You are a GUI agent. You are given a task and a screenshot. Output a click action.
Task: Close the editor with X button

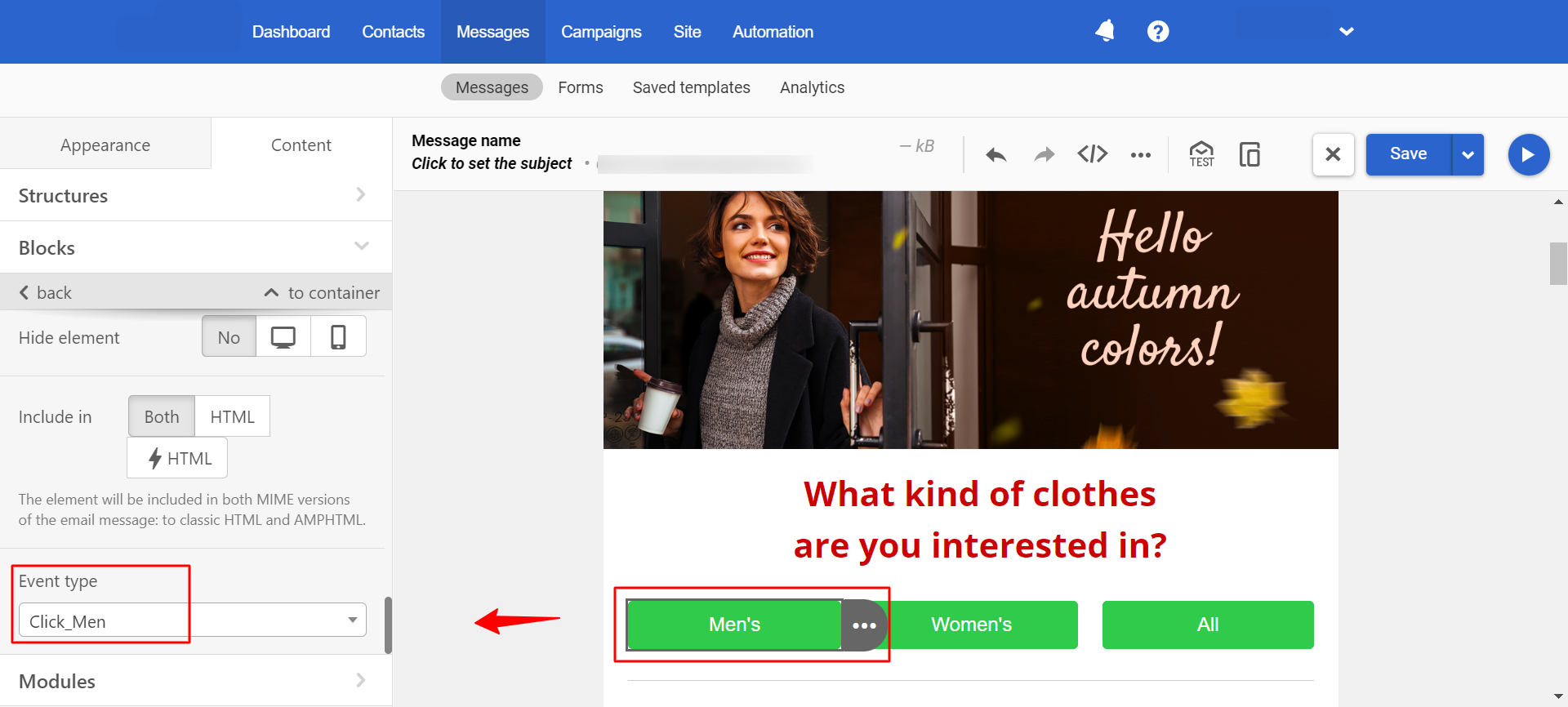tap(1333, 154)
